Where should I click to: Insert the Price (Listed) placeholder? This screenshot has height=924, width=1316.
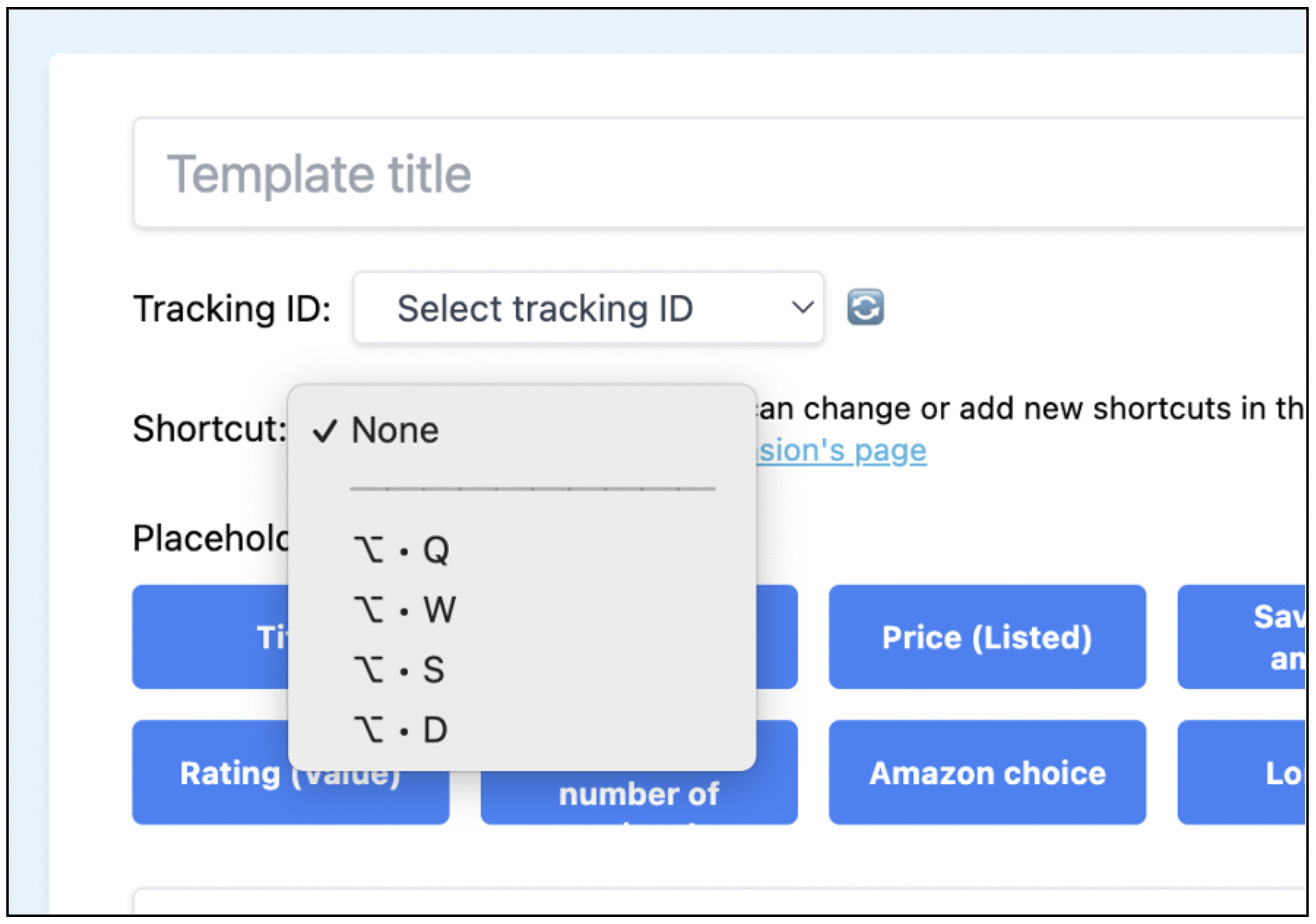pyautogui.click(x=986, y=637)
